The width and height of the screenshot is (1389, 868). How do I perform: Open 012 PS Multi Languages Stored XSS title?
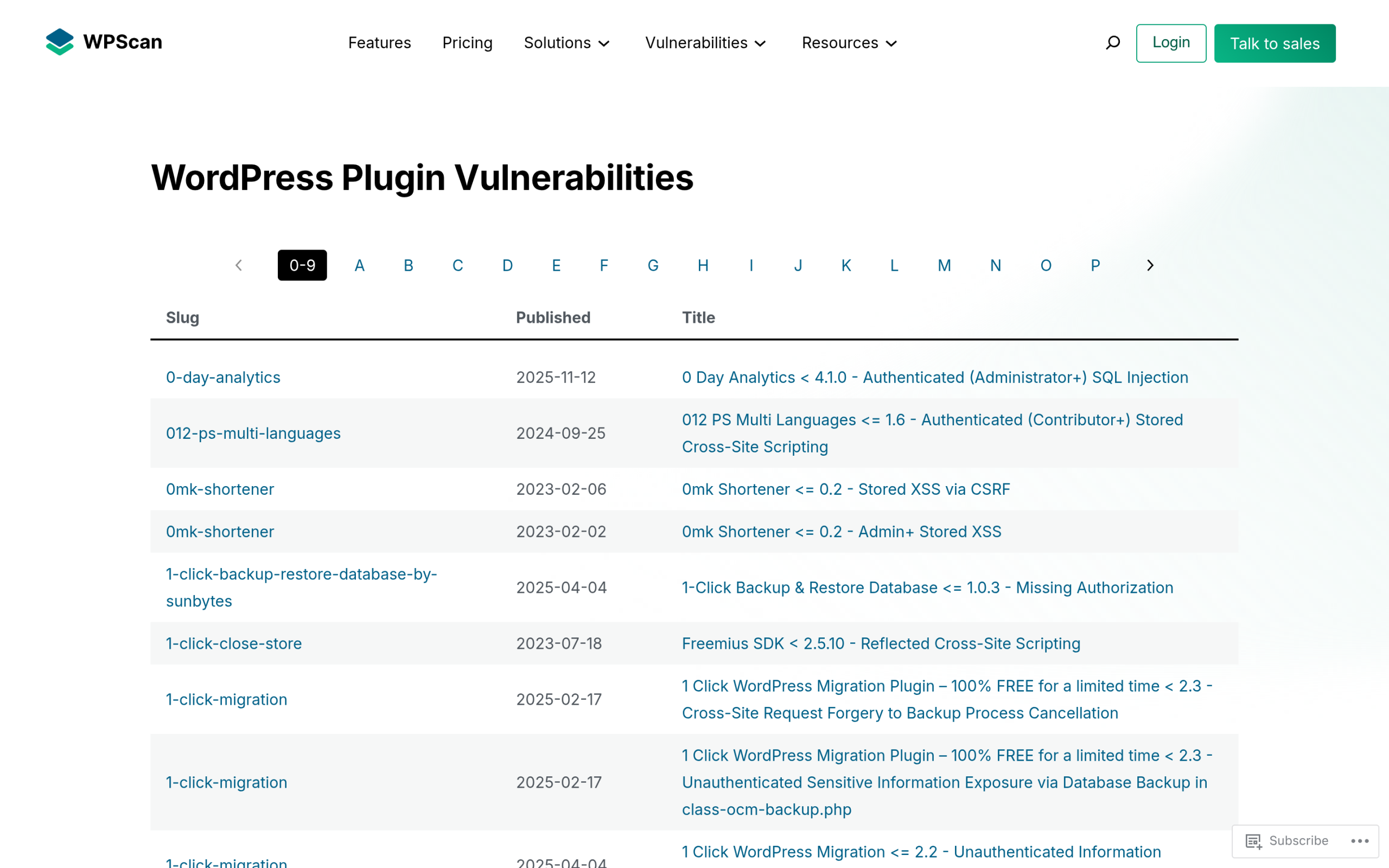[x=932, y=433]
